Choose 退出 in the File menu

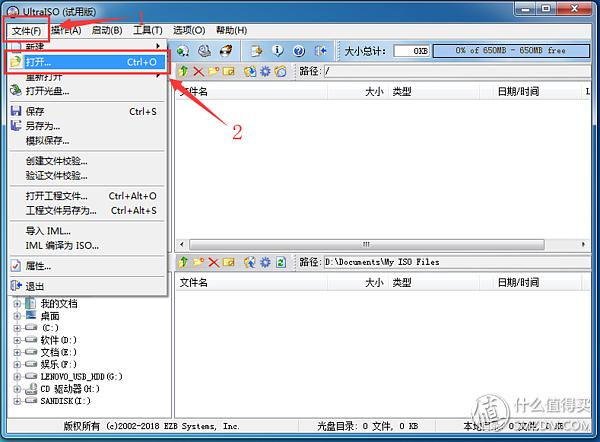[x=87, y=286]
